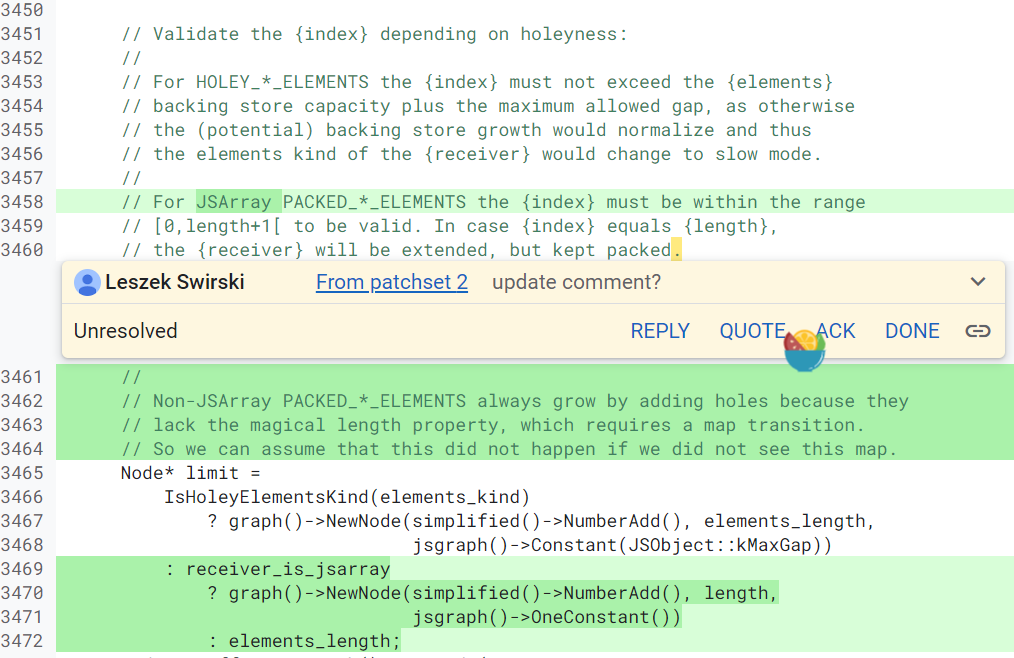Click comment 'Validate the {index} depending on holeyness'
The width and height of the screenshot is (1014, 658).
(x=374, y=34)
